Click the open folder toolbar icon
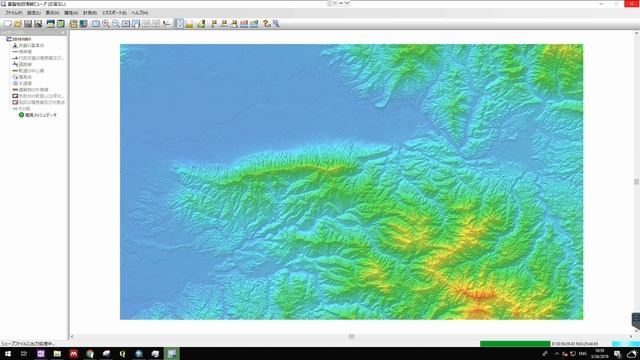The height and width of the screenshot is (360, 640). coord(18,24)
